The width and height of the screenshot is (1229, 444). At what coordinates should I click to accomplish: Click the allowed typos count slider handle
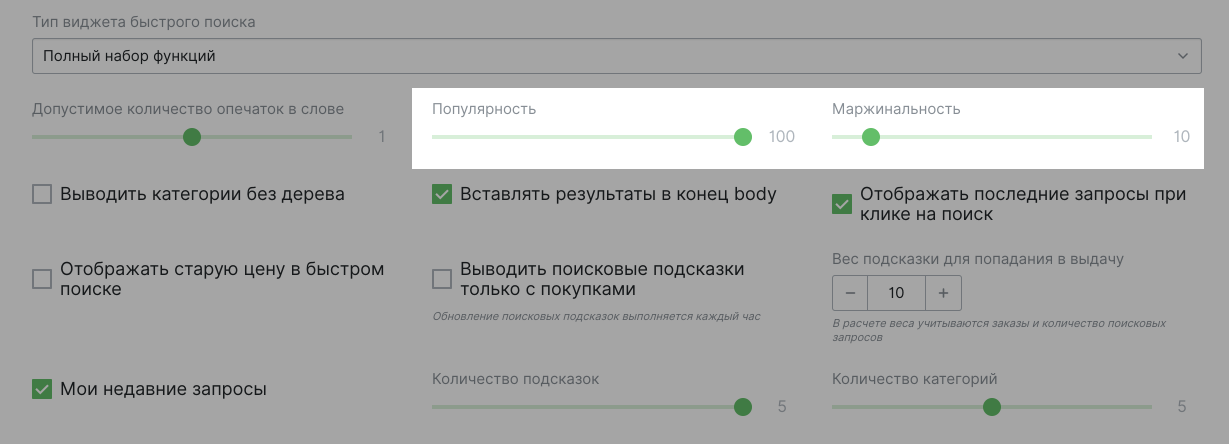pyautogui.click(x=192, y=137)
